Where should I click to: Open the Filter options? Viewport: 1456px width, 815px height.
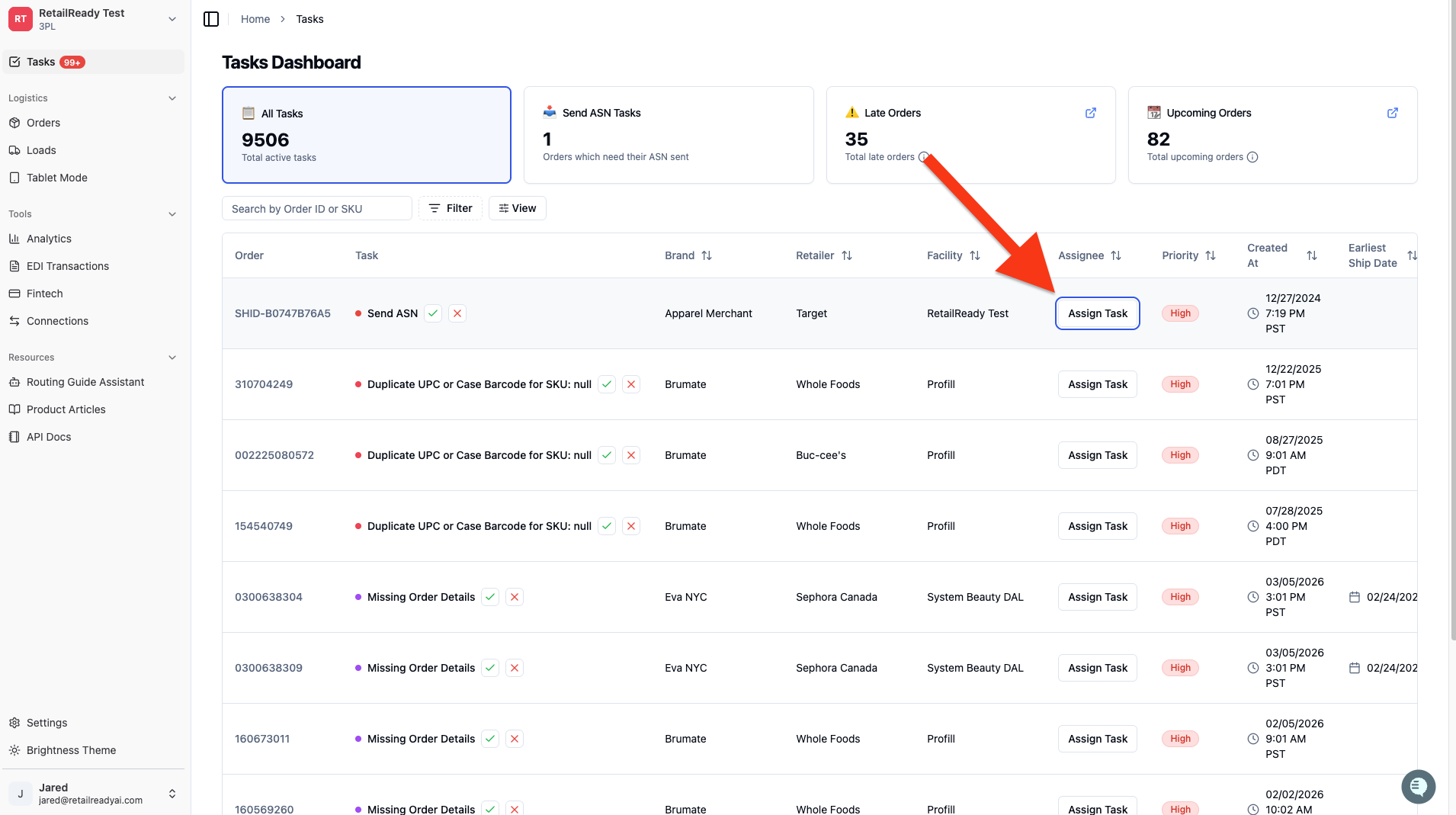click(451, 208)
